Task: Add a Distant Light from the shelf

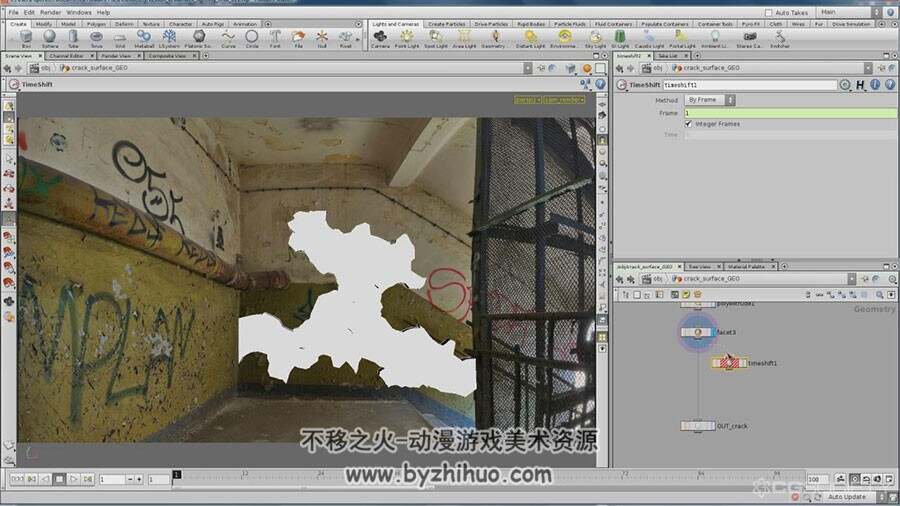Action: coord(530,39)
